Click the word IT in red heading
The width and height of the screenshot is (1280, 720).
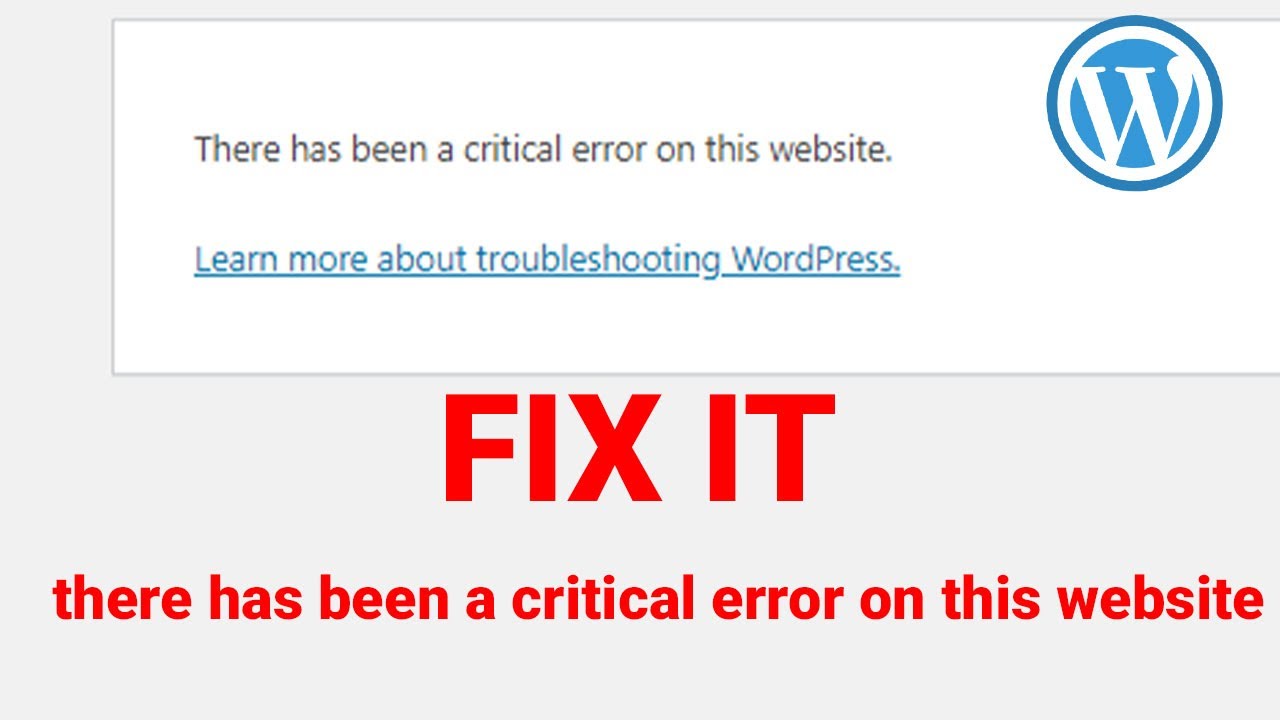(770, 449)
